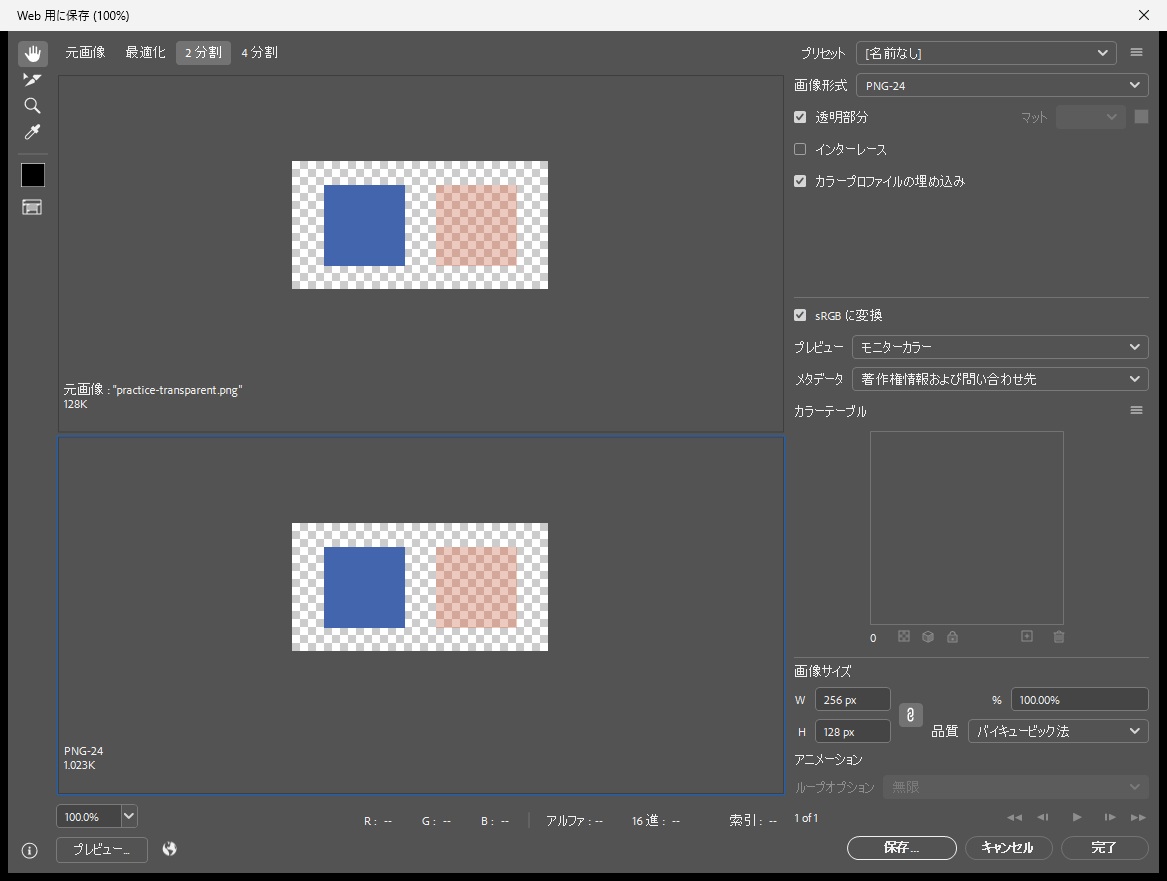Open the マット dropdown
The height and width of the screenshot is (881, 1167).
(1090, 117)
